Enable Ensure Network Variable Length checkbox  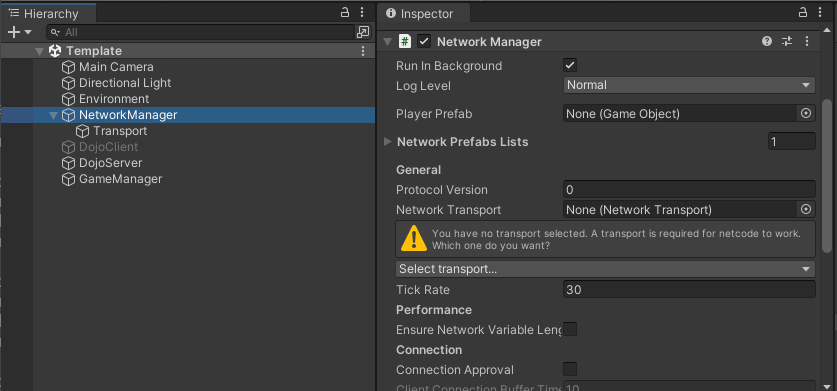point(570,330)
